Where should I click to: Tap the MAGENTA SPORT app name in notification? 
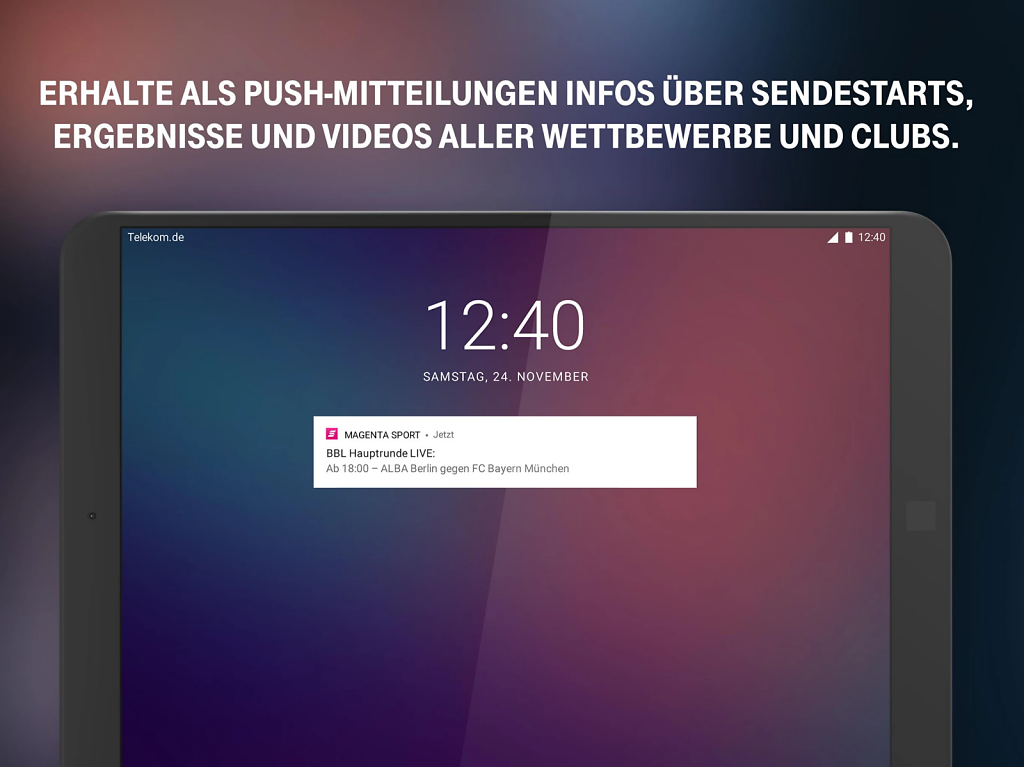(x=382, y=434)
